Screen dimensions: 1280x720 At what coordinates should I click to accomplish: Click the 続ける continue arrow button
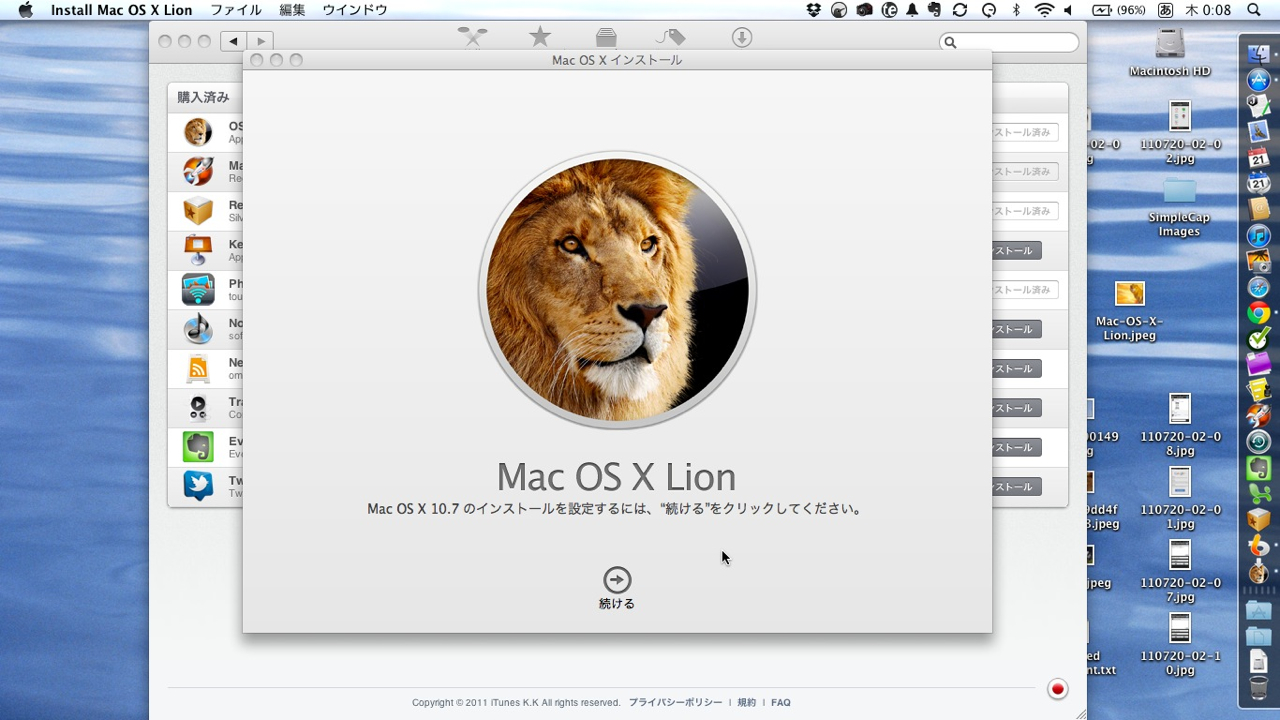(x=617, y=580)
